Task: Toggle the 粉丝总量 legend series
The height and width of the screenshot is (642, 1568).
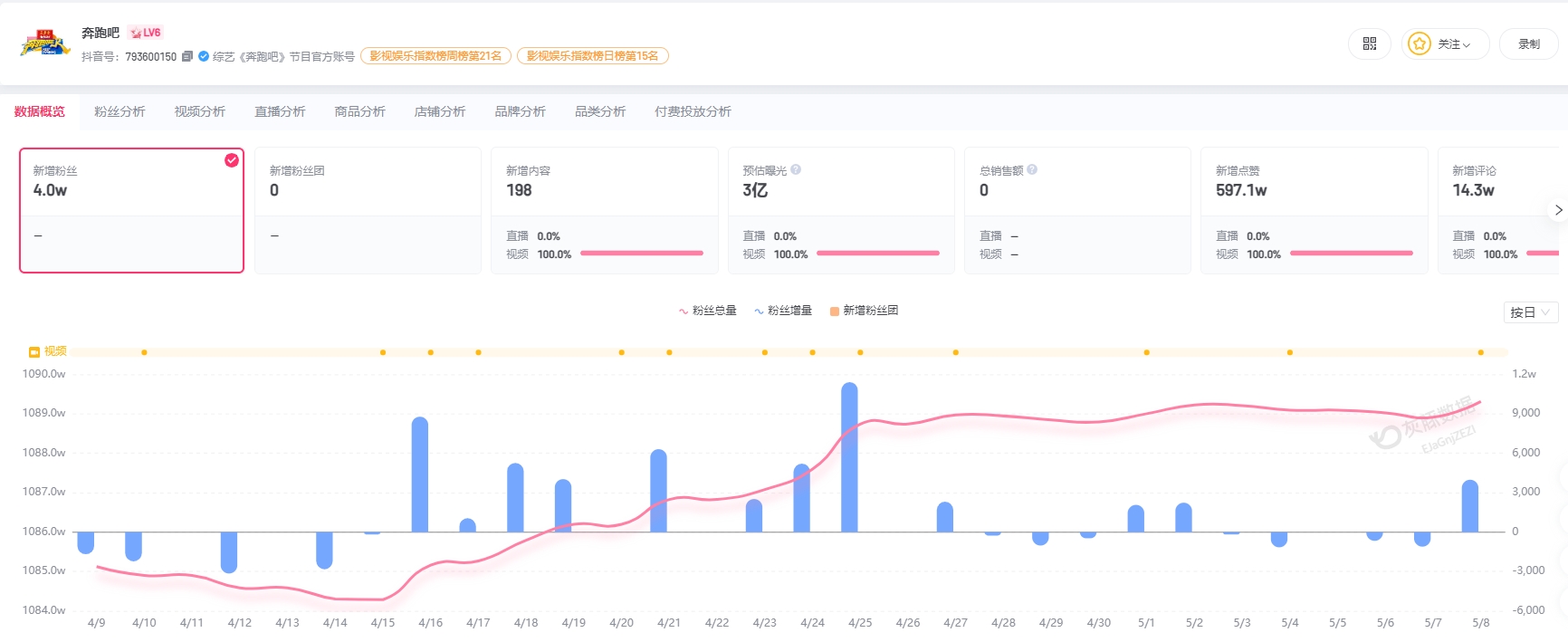Action: (x=707, y=311)
